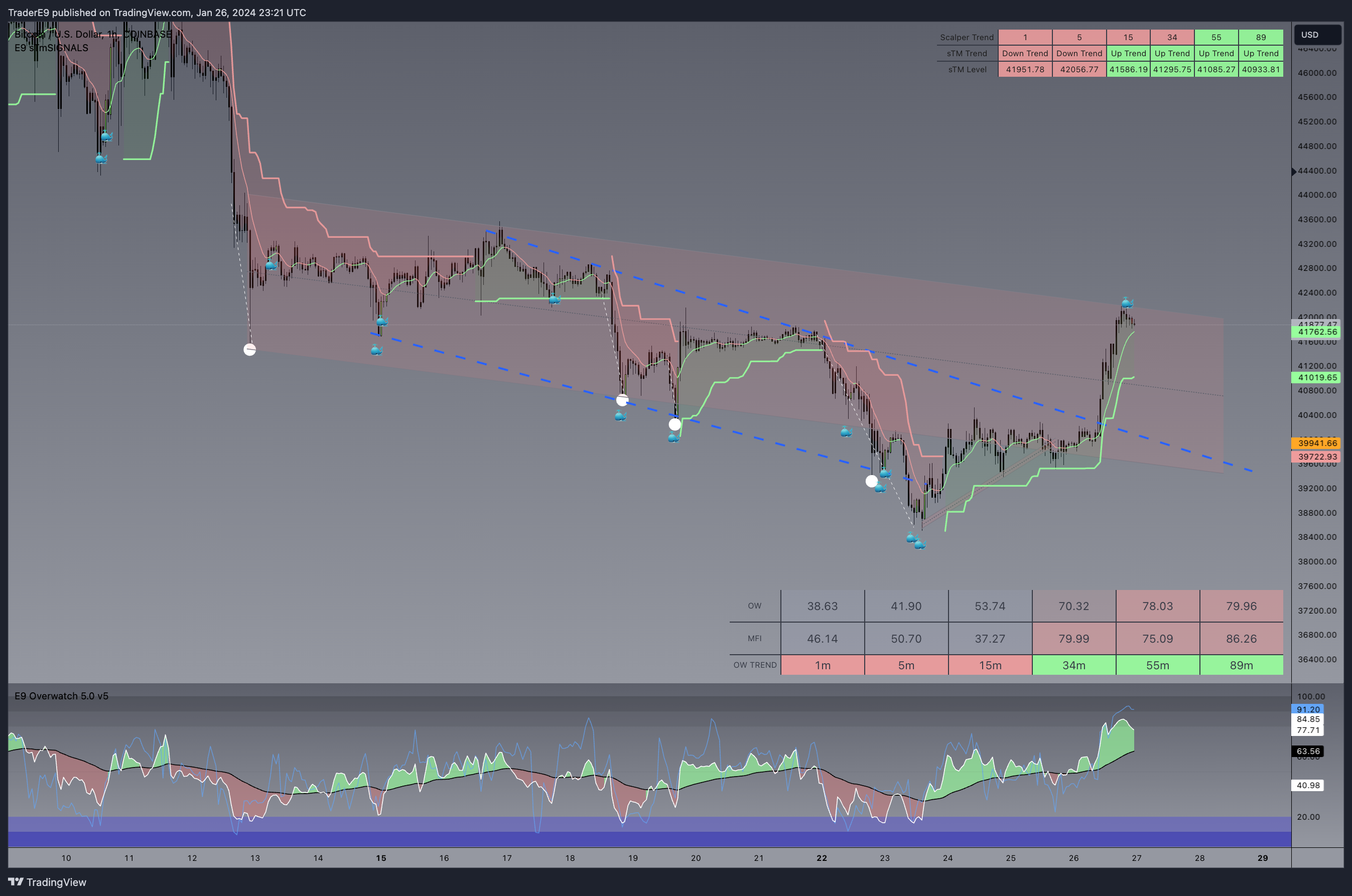Select Scalper Trend column header 34
This screenshot has height=896, width=1352.
tap(1172, 37)
